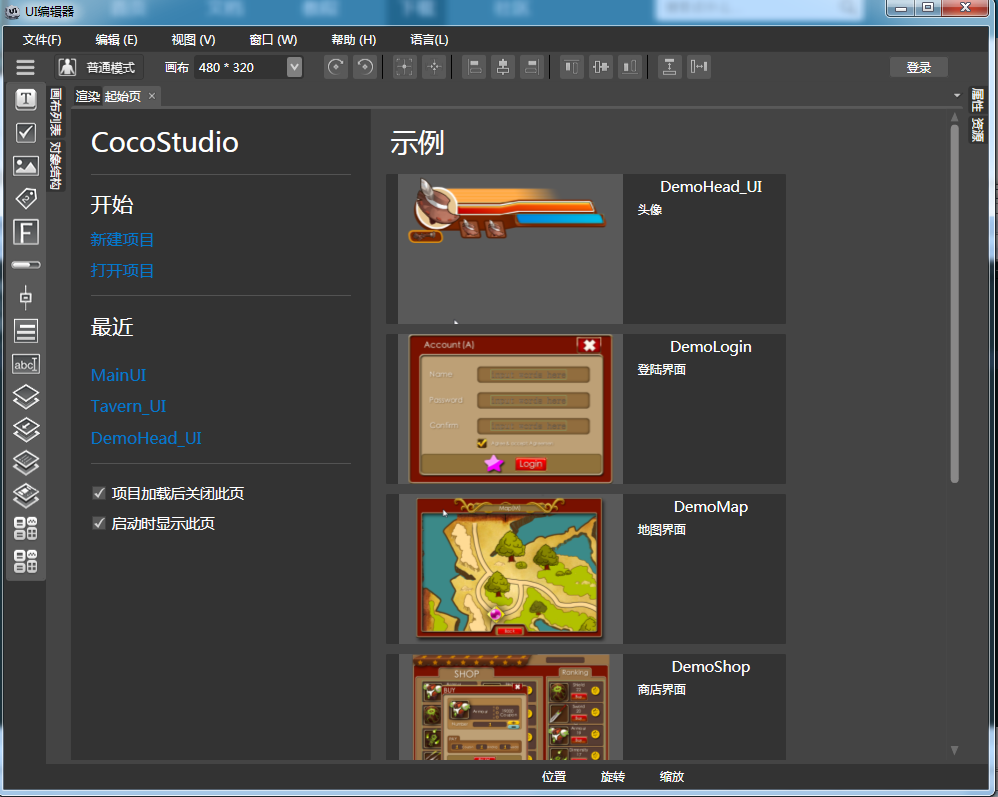Select the abc text field widget tool

pyautogui.click(x=25, y=364)
